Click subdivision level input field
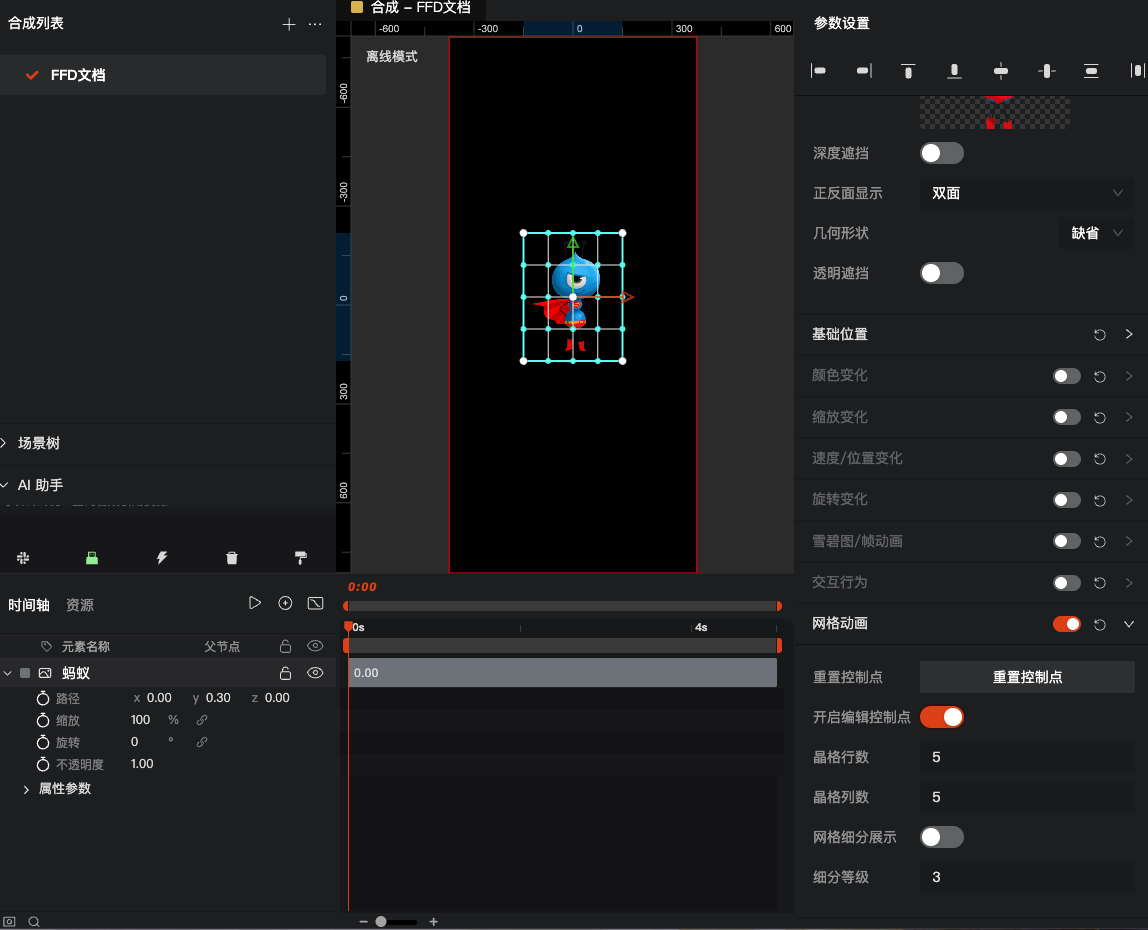This screenshot has height=930, width=1148. pos(1027,877)
